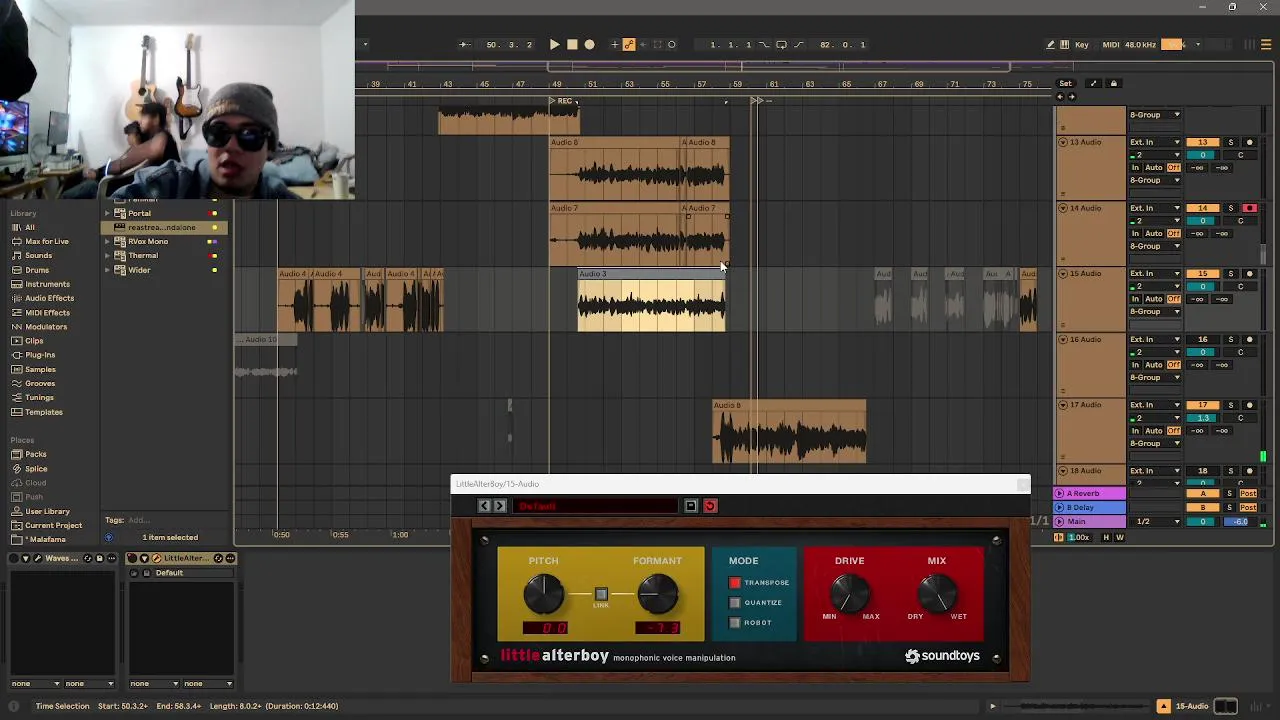The image size is (1280, 720).
Task: Arm track 16 Audio for recording
Action: 1249,339
